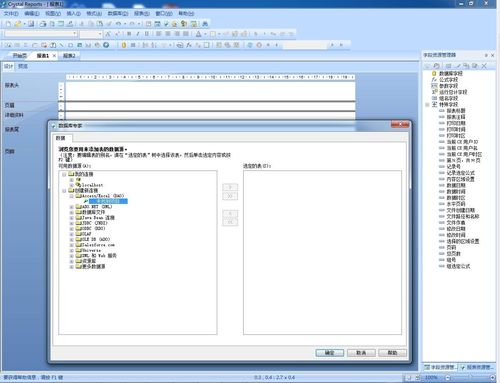
Task: Expand the OLE DB (ADO) node
Action: [x=71, y=240]
